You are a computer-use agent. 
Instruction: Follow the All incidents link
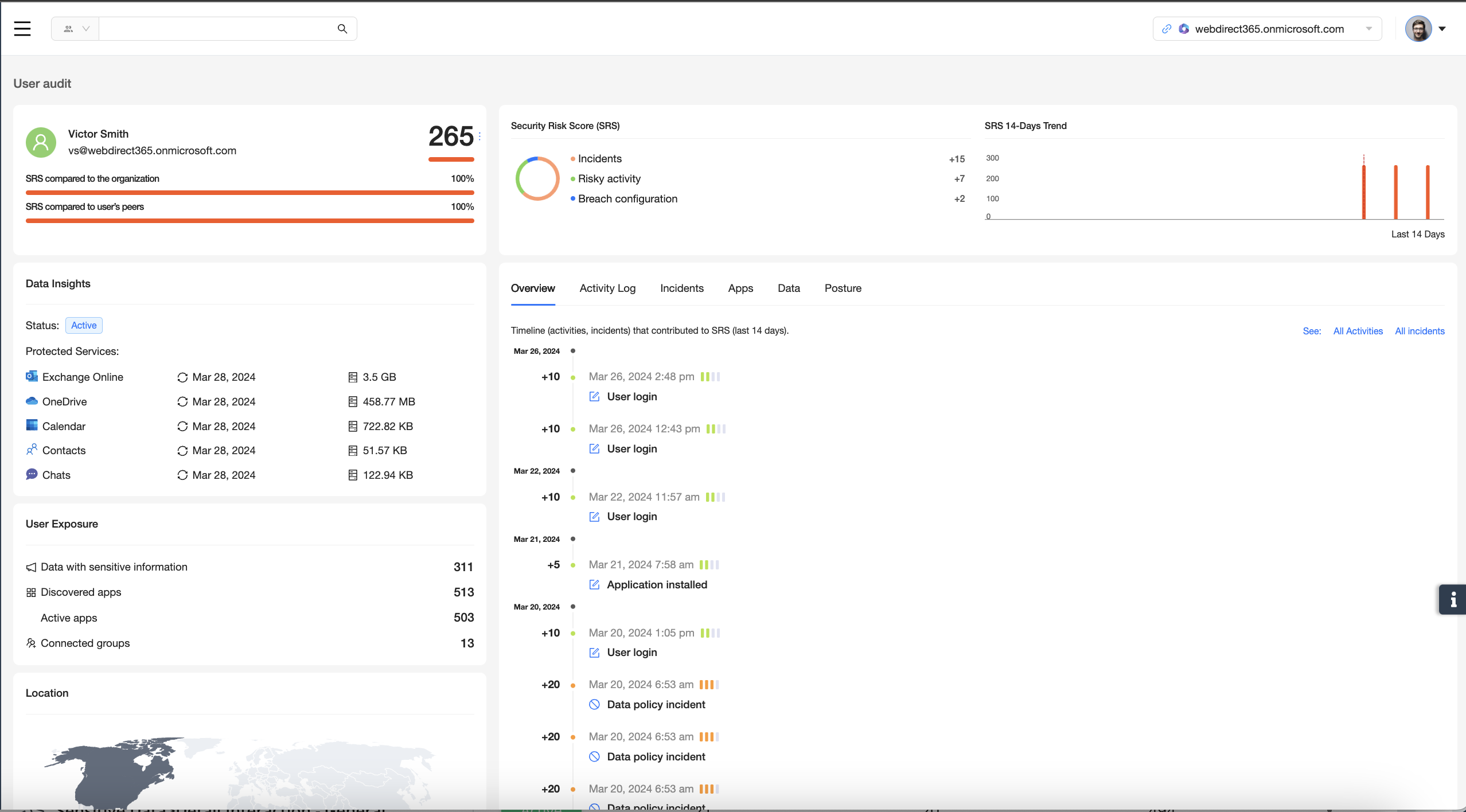click(x=1420, y=331)
